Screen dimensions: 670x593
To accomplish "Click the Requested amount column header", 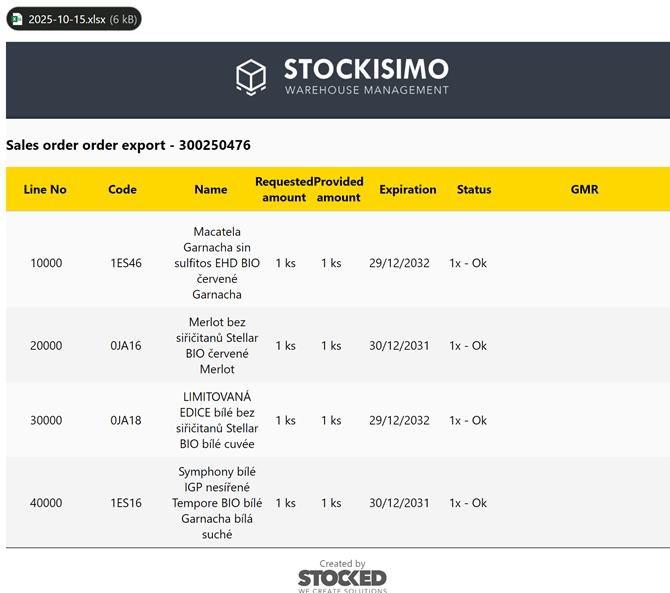I will pyautogui.click(x=284, y=189).
